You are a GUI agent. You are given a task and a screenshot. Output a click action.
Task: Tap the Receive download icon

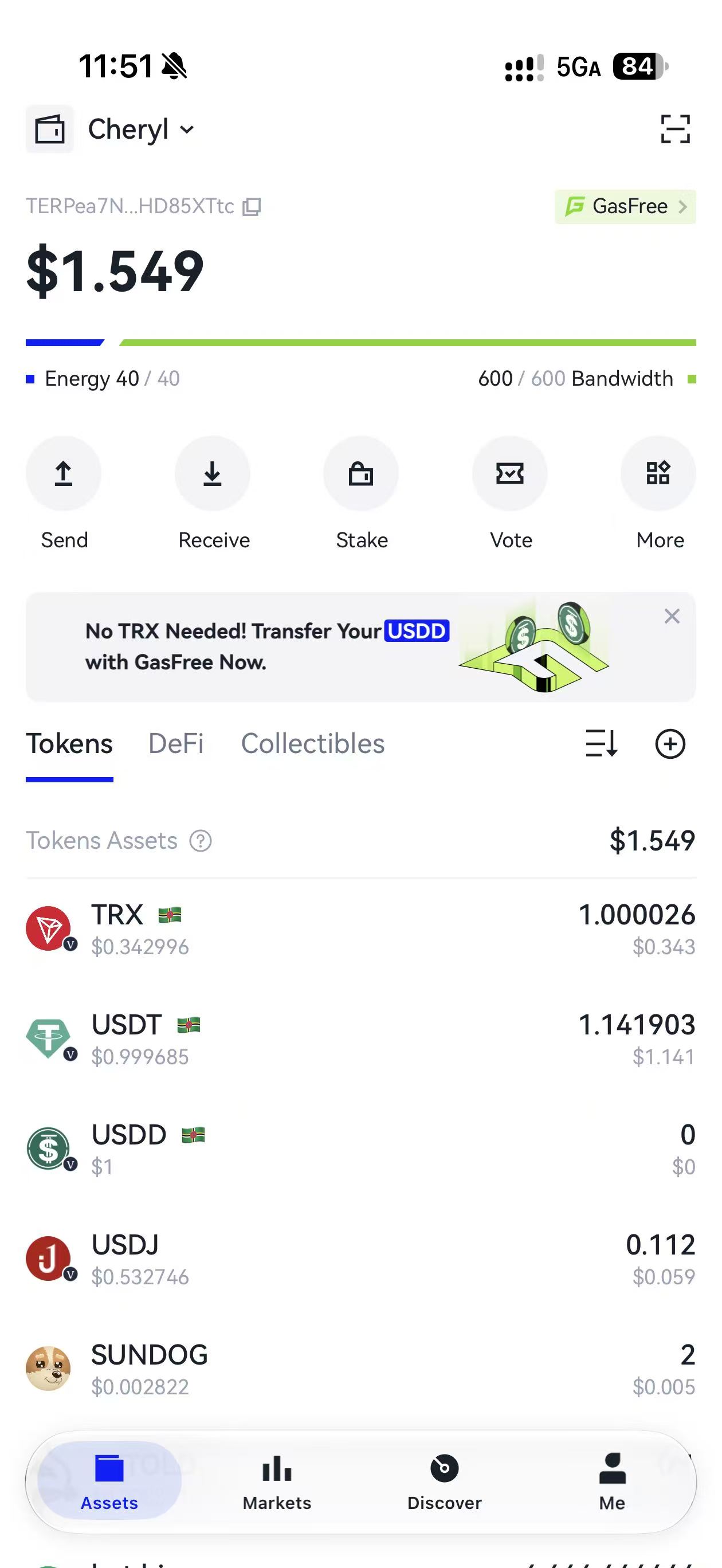212,473
